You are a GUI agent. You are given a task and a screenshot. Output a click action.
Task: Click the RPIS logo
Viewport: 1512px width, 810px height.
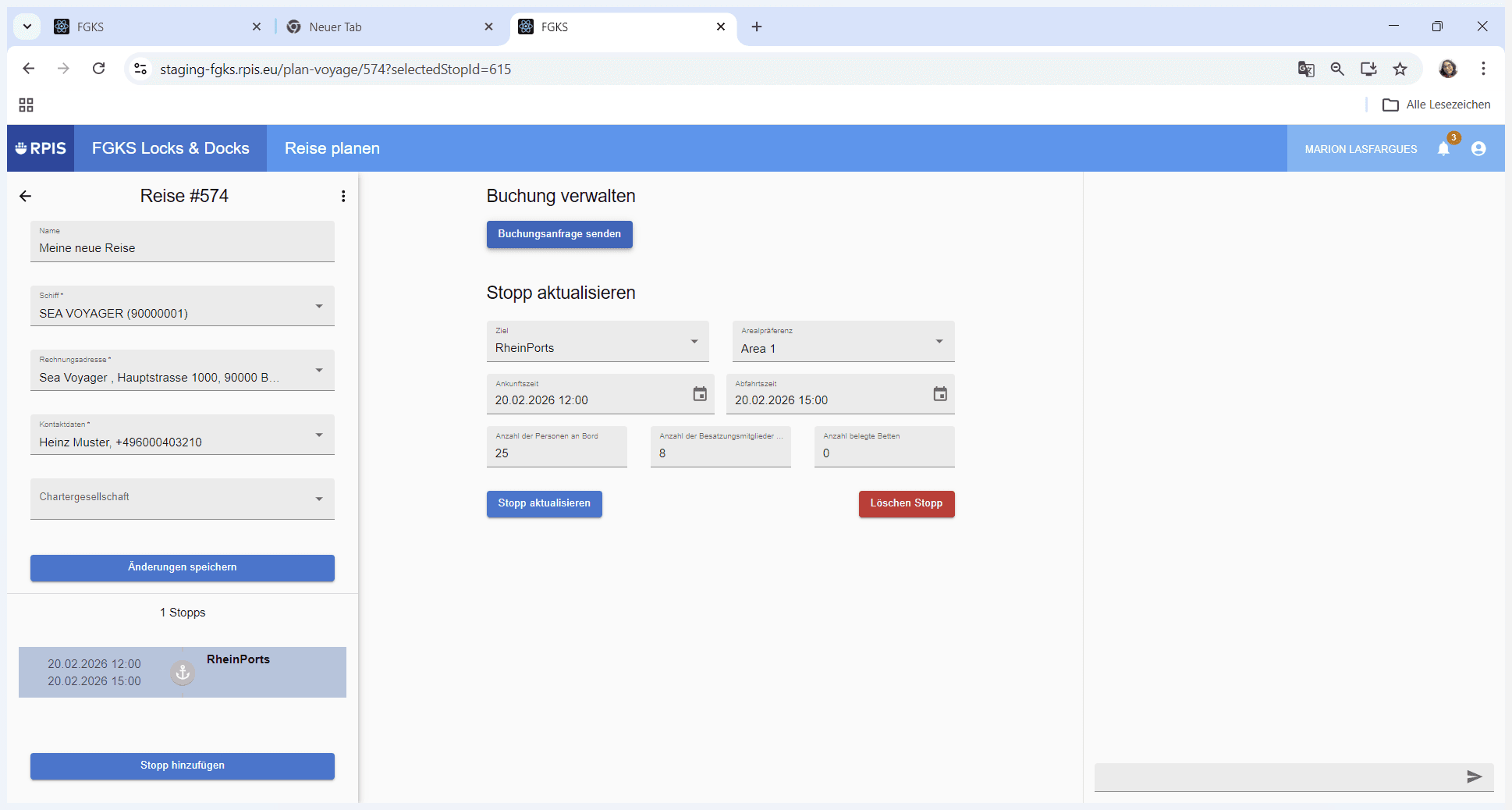41,148
